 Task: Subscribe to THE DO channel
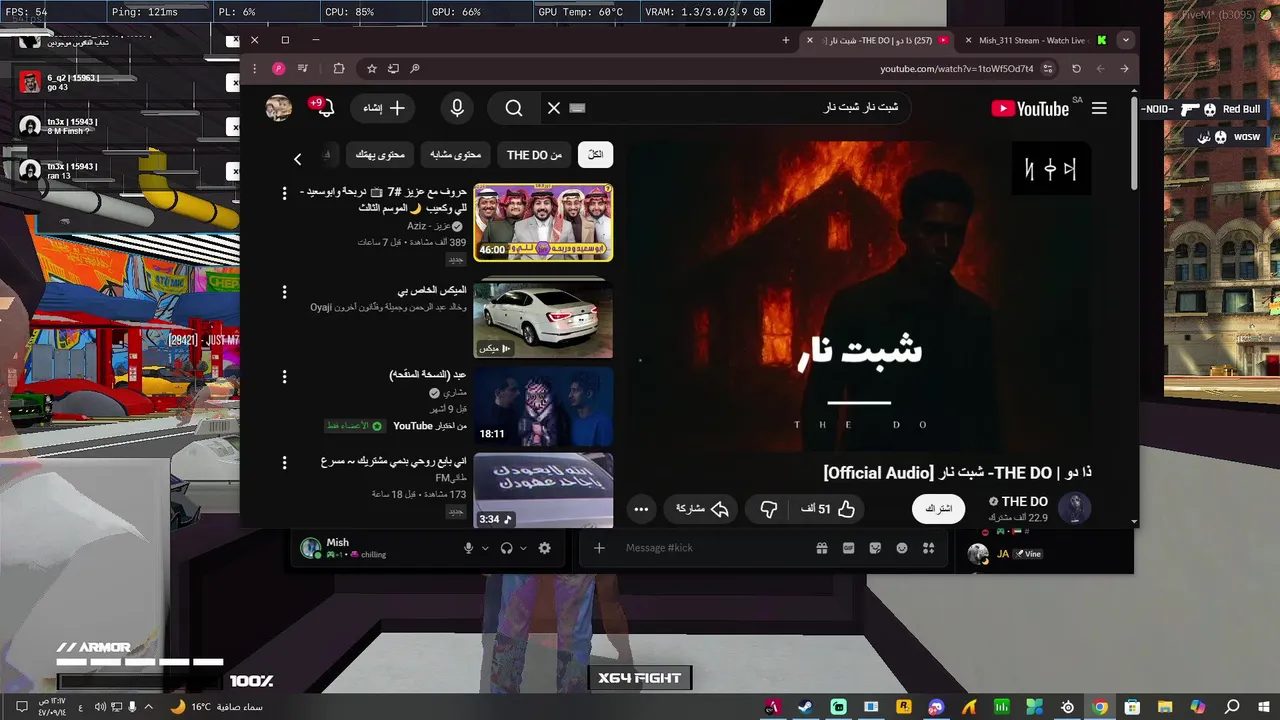(x=938, y=509)
